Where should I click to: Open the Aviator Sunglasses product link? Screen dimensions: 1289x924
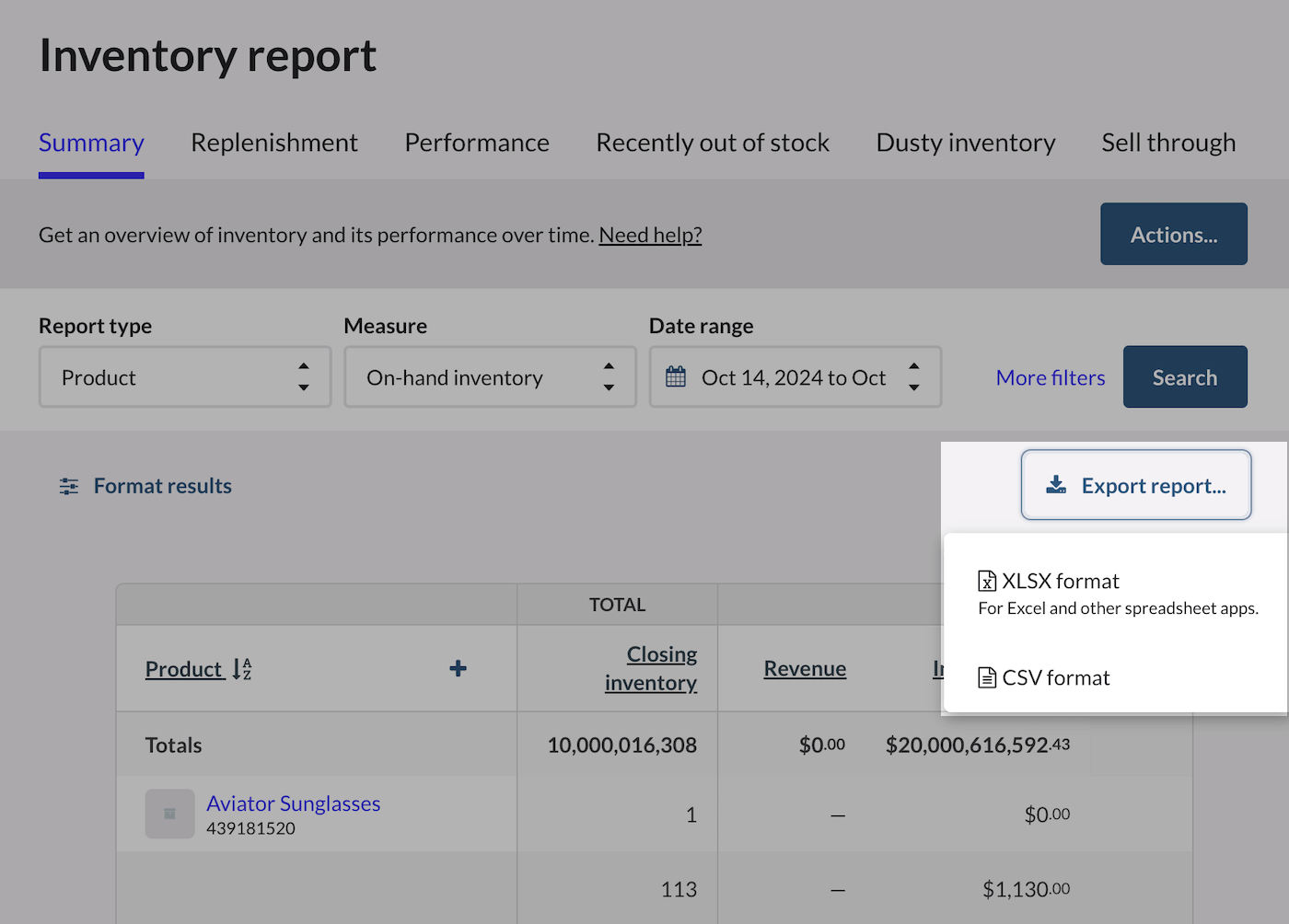pyautogui.click(x=293, y=803)
